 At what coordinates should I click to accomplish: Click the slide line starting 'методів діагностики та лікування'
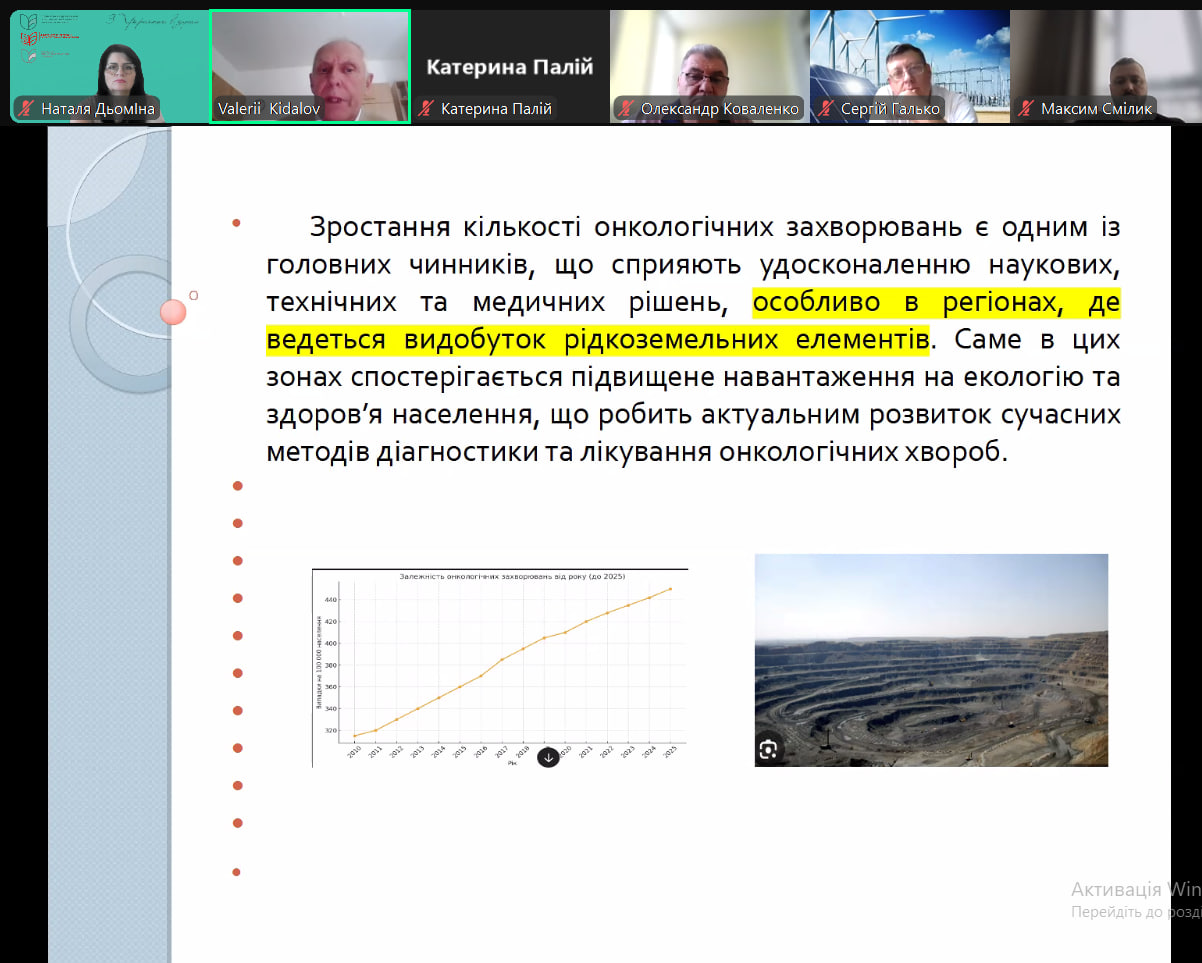tap(636, 452)
